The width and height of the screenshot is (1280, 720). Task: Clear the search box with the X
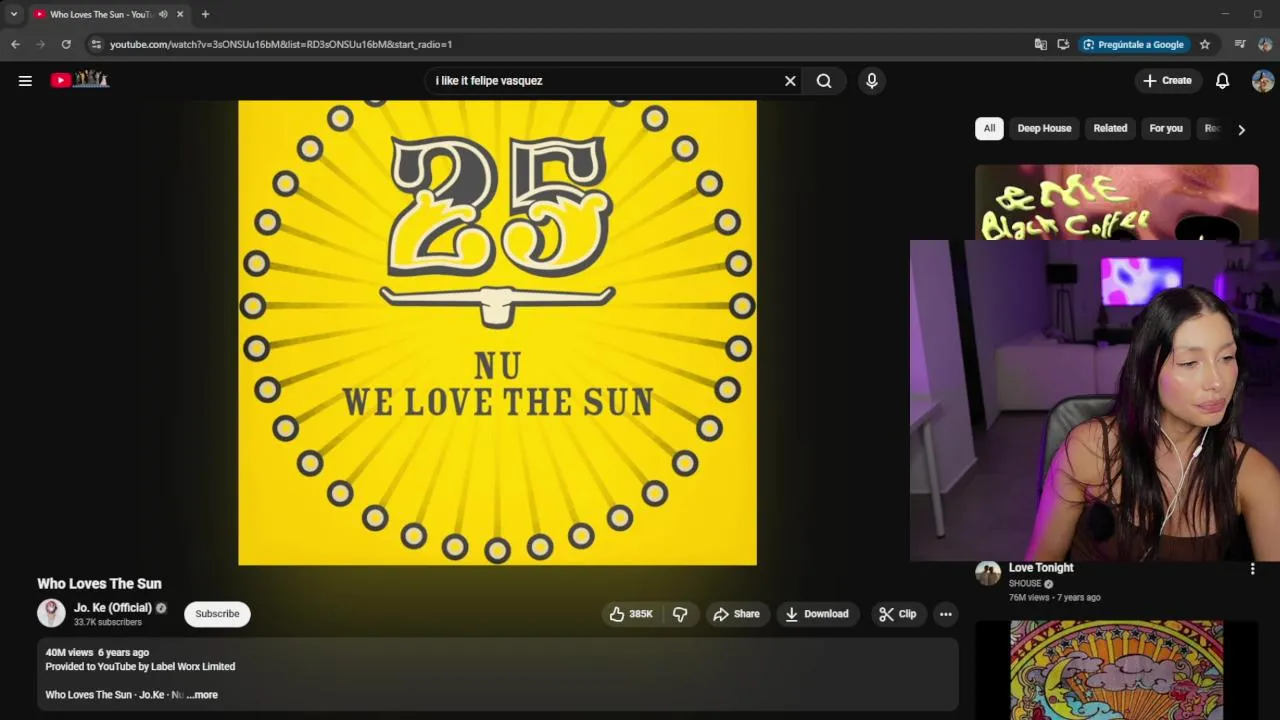click(790, 81)
